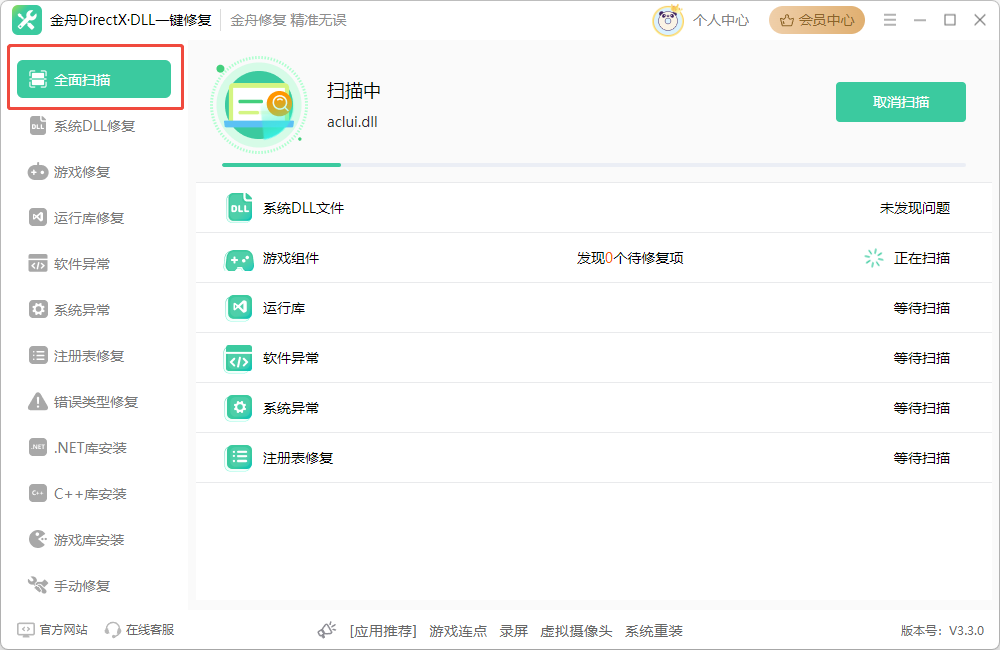Contact 在线客服 support link
The width and height of the screenshot is (1000, 650).
pyautogui.click(x=140, y=630)
